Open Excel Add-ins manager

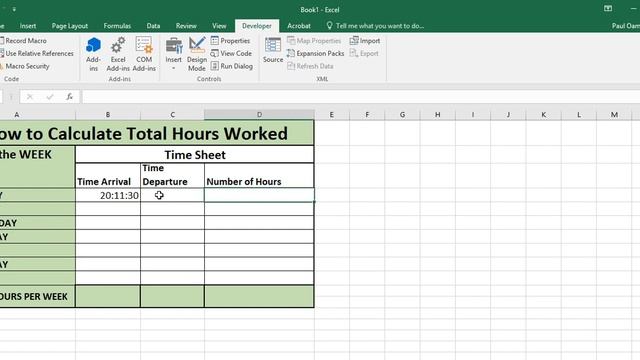118,54
